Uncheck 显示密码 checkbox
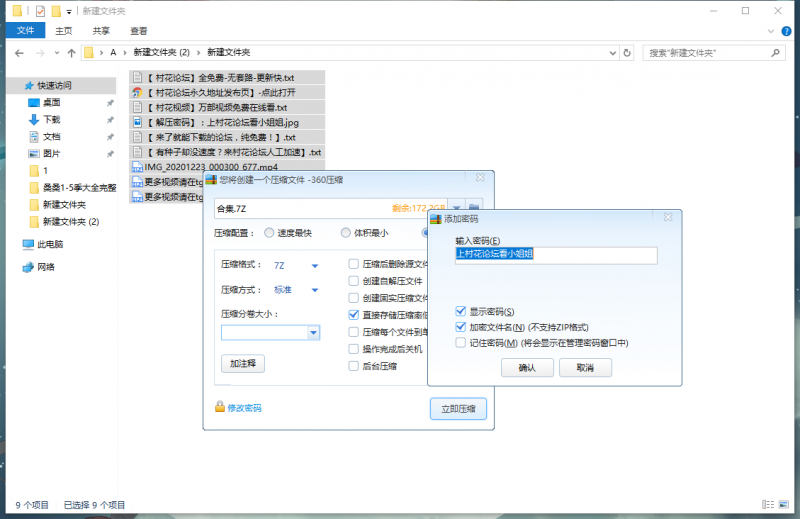 [460, 311]
